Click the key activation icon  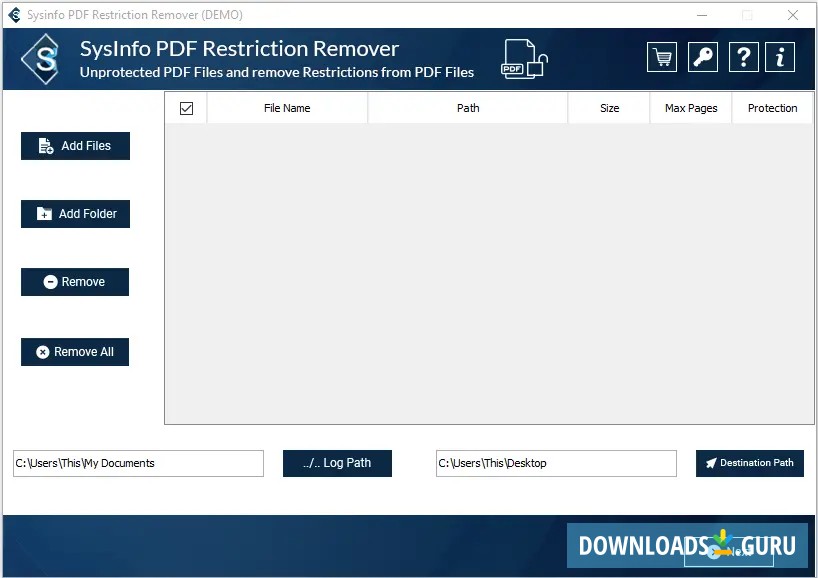tap(702, 57)
